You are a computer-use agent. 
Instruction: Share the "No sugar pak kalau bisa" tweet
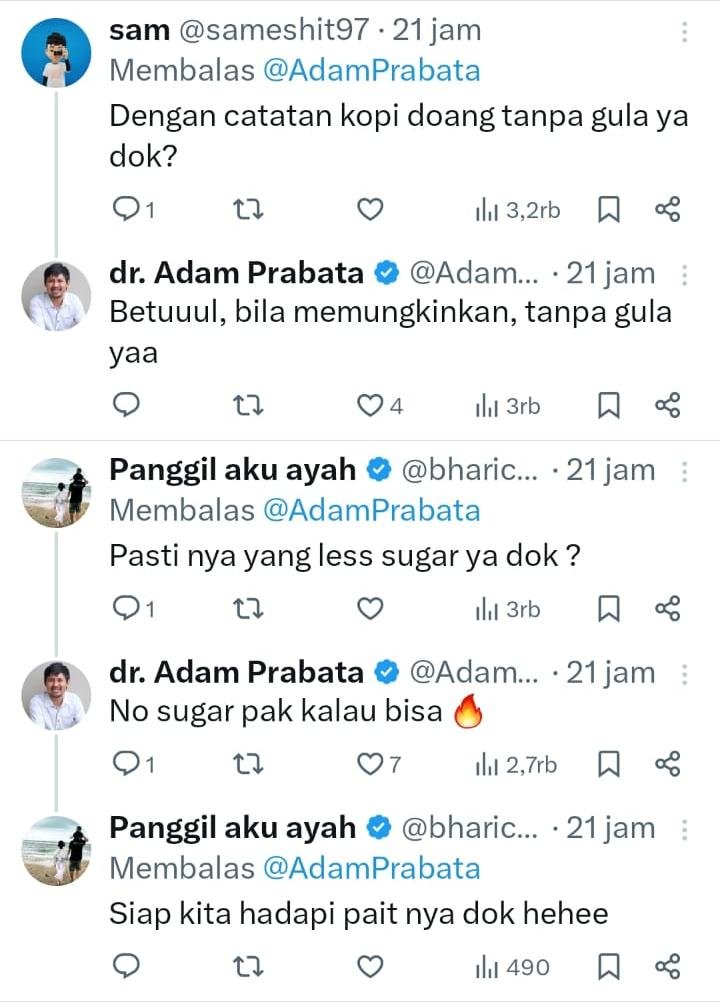667,765
